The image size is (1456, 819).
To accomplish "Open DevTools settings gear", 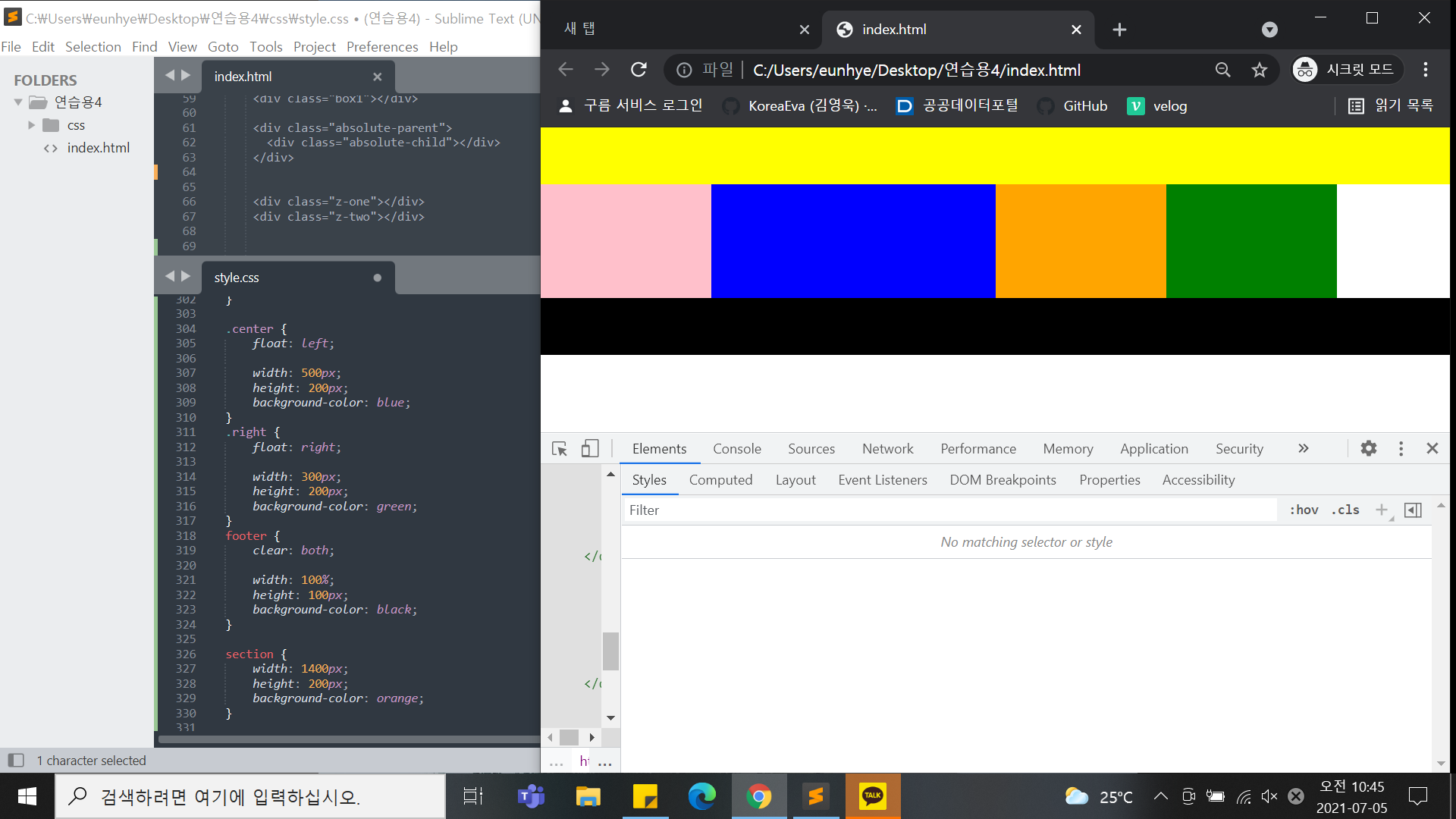I will pyautogui.click(x=1368, y=448).
